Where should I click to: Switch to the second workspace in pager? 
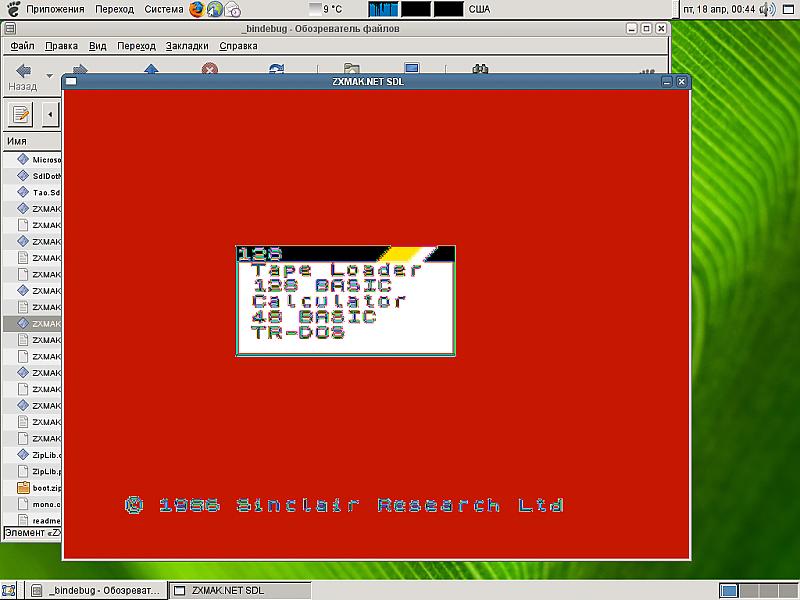click(748, 590)
